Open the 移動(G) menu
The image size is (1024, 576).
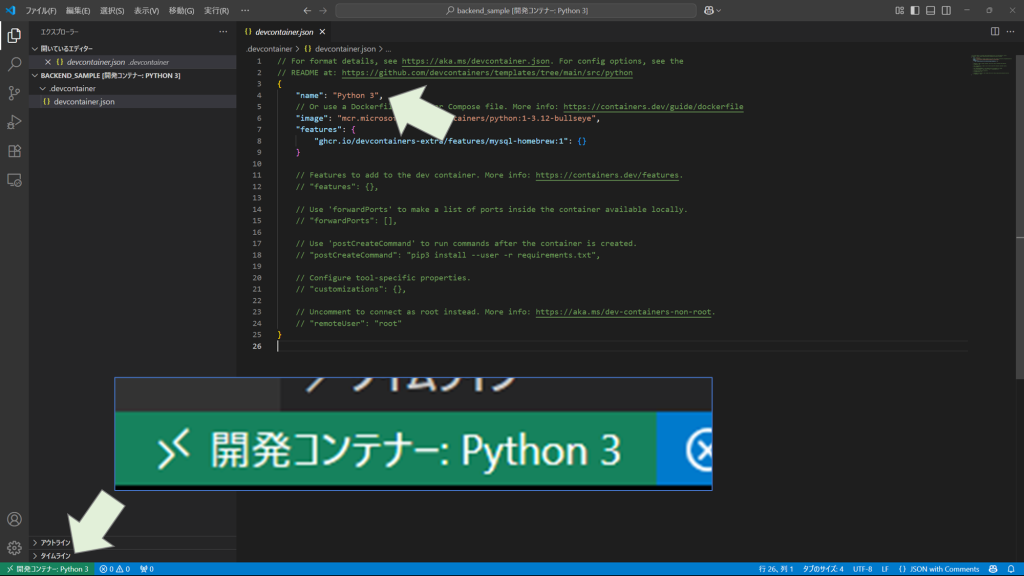point(181,10)
